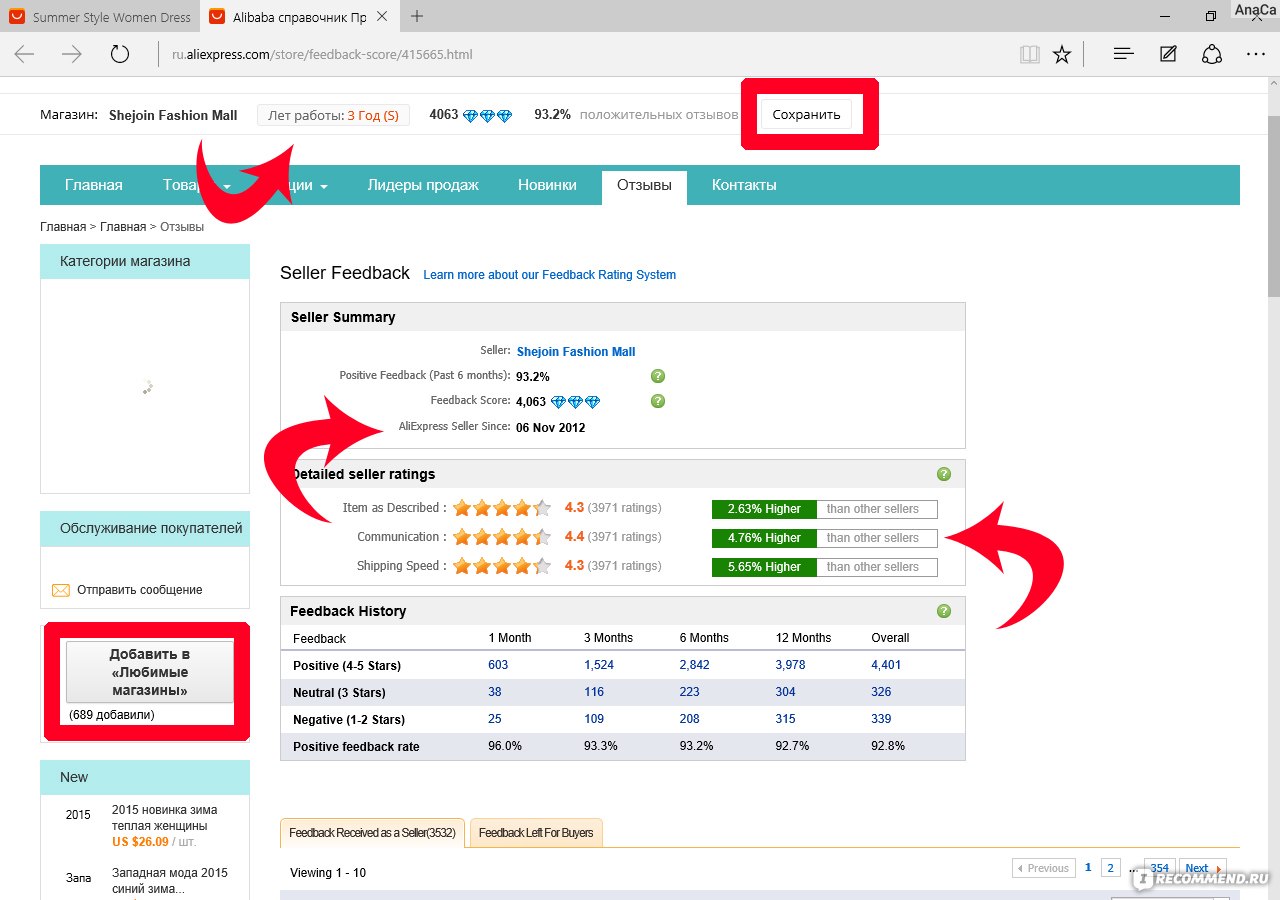Select Feedback Left For Buyers tab
Image resolution: width=1280 pixels, height=900 pixels.
[x=536, y=833]
